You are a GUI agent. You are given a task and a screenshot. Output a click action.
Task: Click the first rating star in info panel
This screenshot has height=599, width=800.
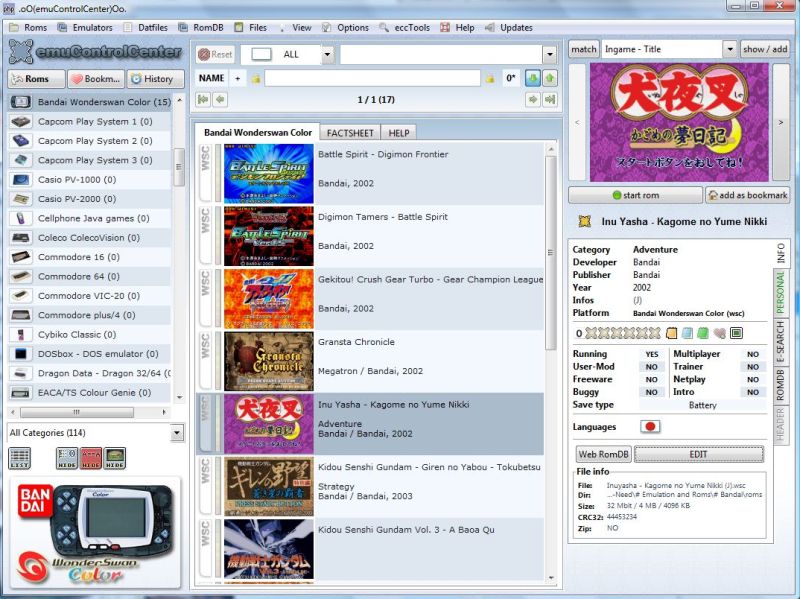click(591, 334)
